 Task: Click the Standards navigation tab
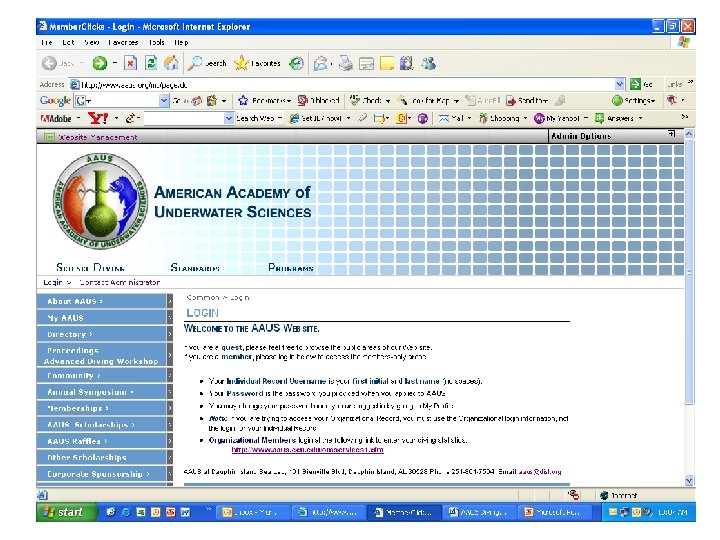tap(195, 267)
